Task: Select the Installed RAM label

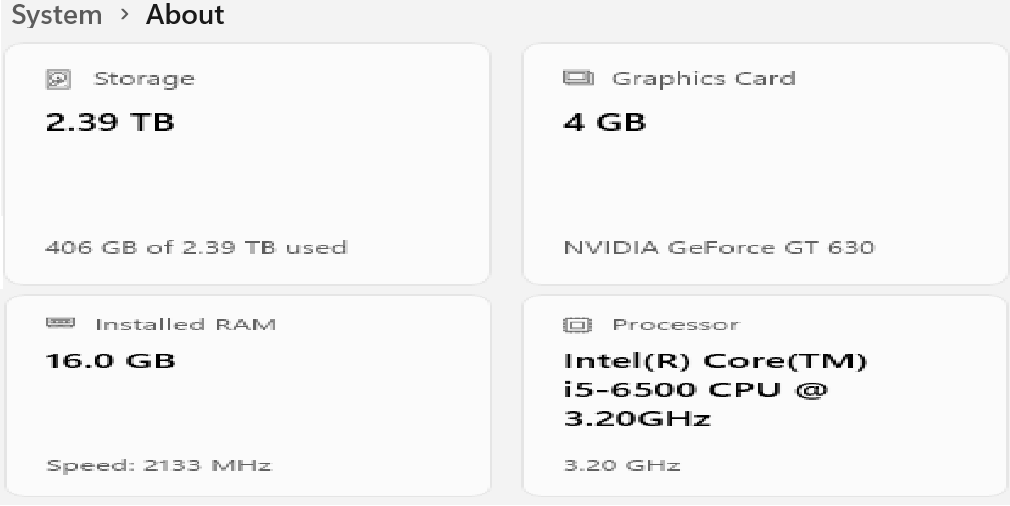Action: [185, 324]
